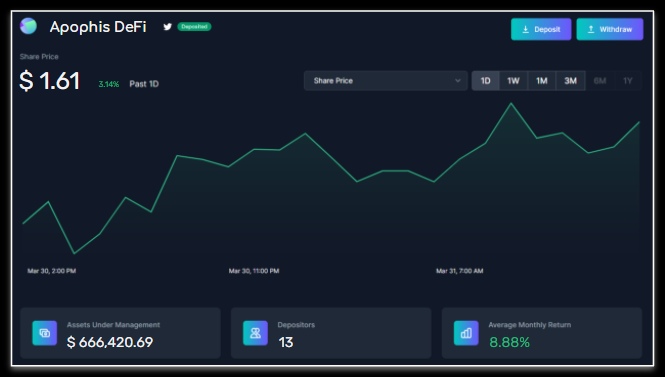Viewport: 665px width, 377px height.
Task: Select the greyed 6M range tab
Action: tap(600, 81)
